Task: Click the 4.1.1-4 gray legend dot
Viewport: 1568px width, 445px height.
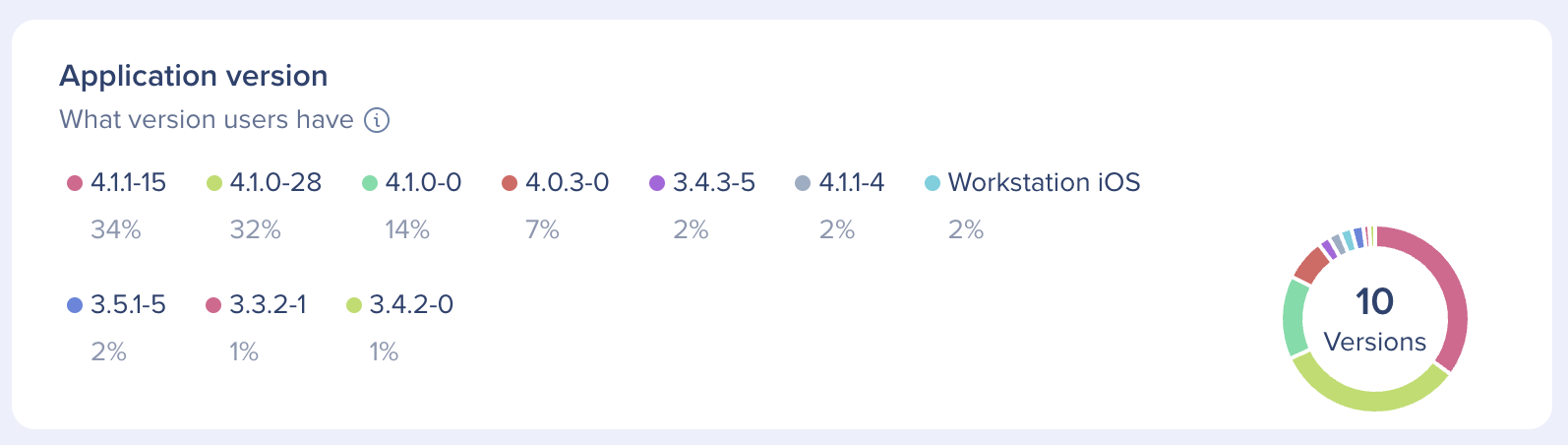Action: (x=803, y=183)
